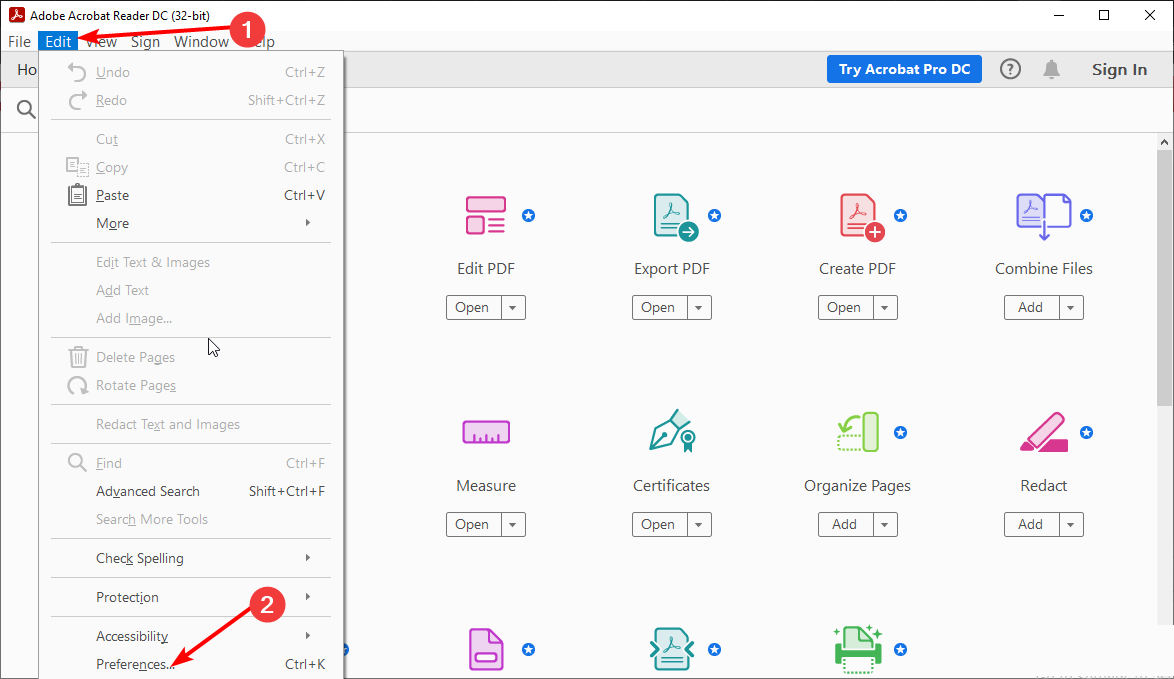1174x679 pixels.
Task: Click Open button under Create PDF
Action: coord(845,308)
